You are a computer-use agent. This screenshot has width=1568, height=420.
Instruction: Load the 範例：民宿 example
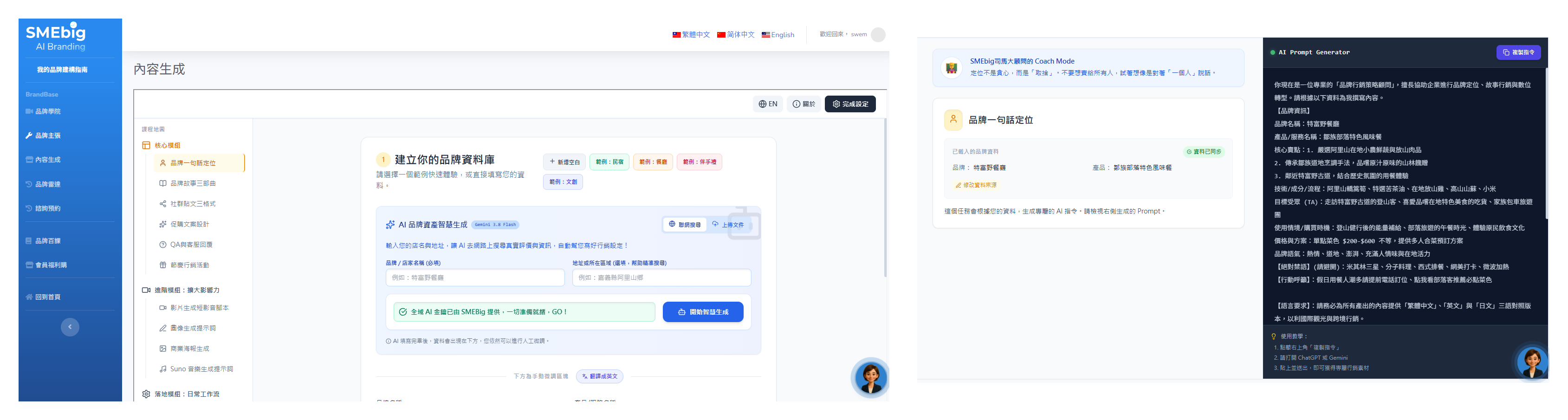[x=609, y=162]
